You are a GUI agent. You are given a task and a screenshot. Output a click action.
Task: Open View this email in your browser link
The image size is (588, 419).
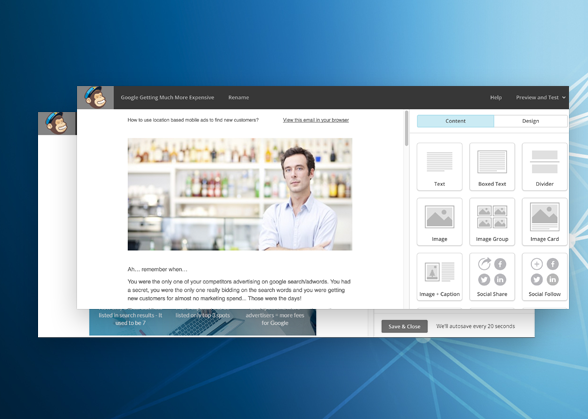tap(316, 120)
